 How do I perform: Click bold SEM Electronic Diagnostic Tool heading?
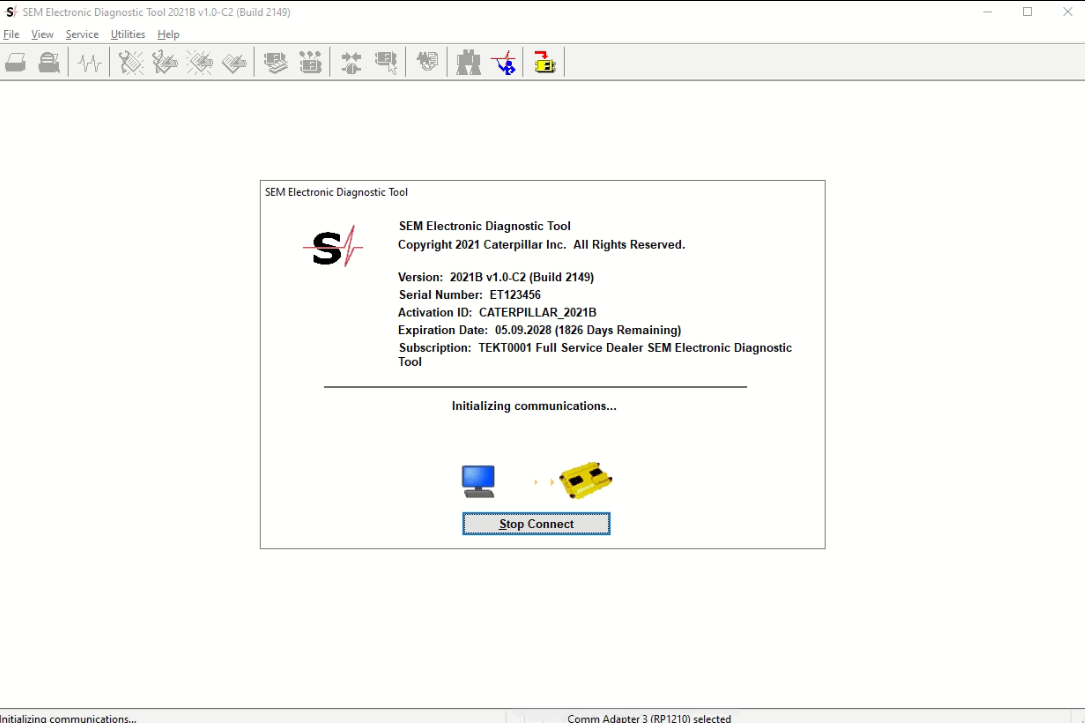[x=484, y=226]
